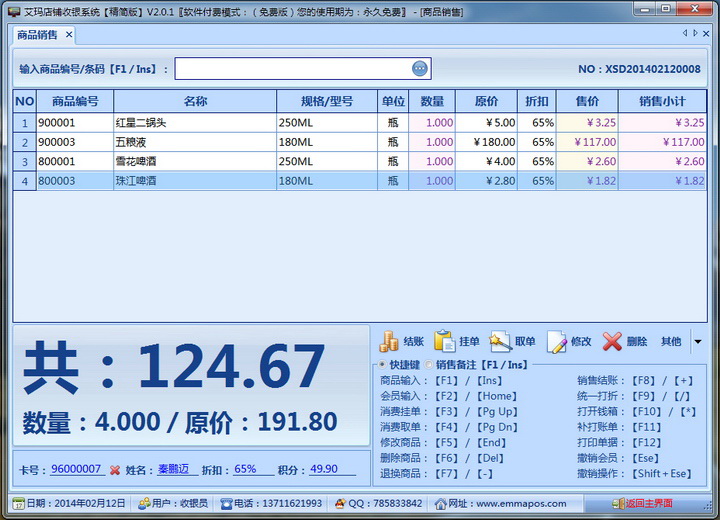
Task: Select the 快捷键 radio button
Action: click(x=382, y=365)
